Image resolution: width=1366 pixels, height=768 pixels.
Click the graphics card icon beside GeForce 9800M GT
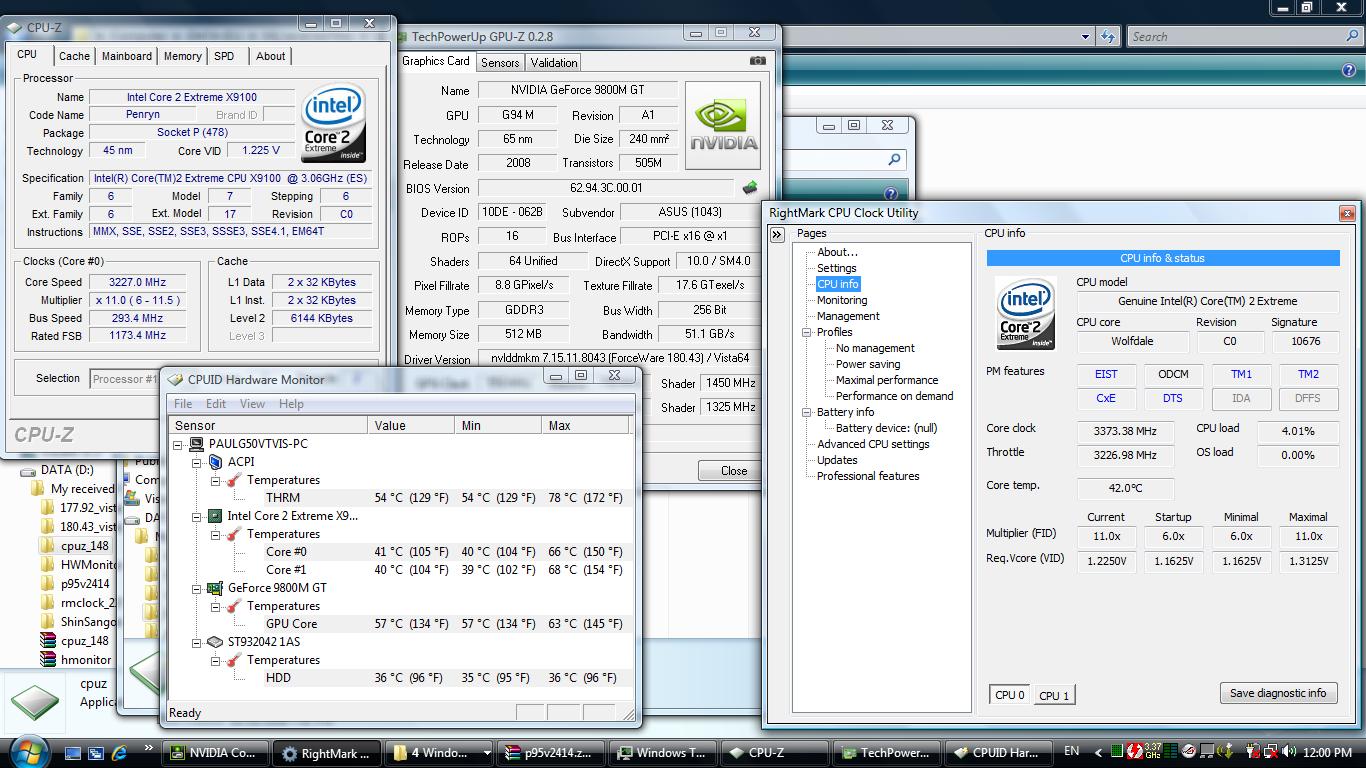click(215, 588)
